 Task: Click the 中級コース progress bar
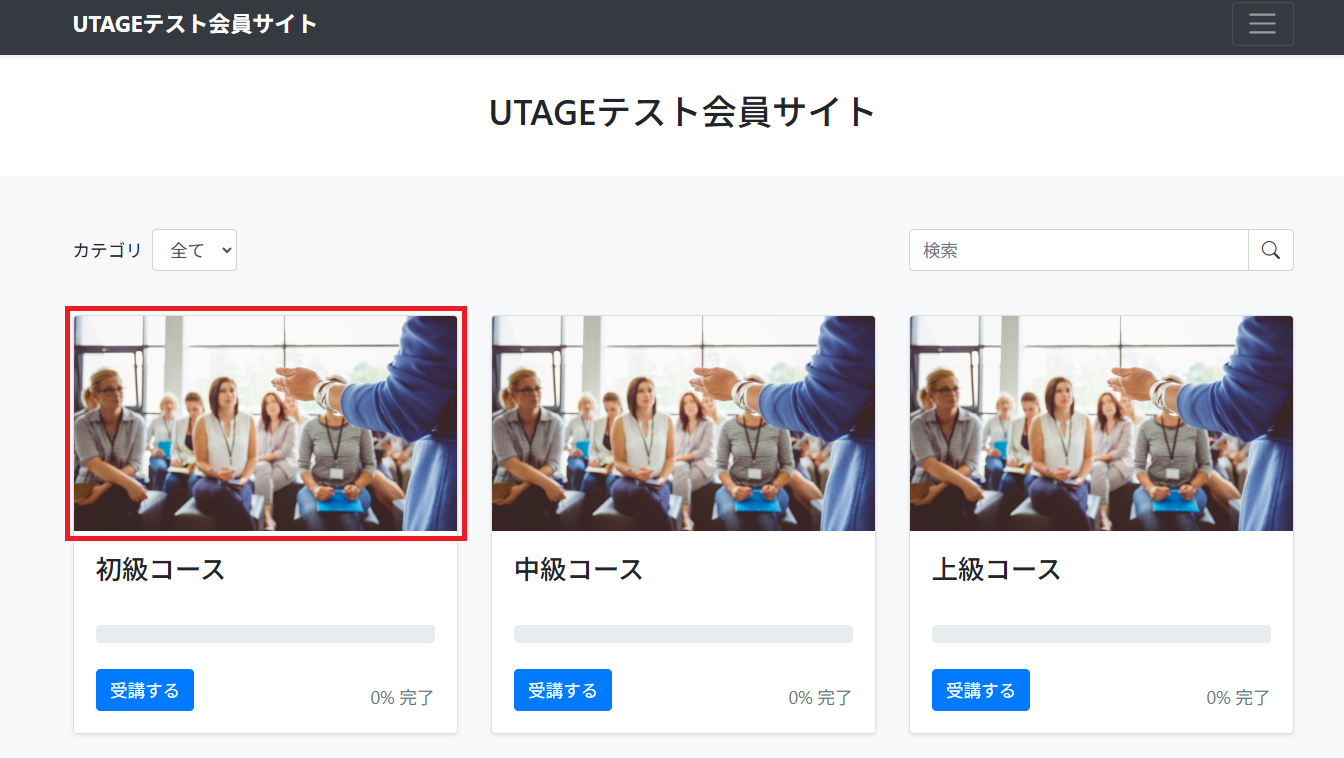click(683, 634)
